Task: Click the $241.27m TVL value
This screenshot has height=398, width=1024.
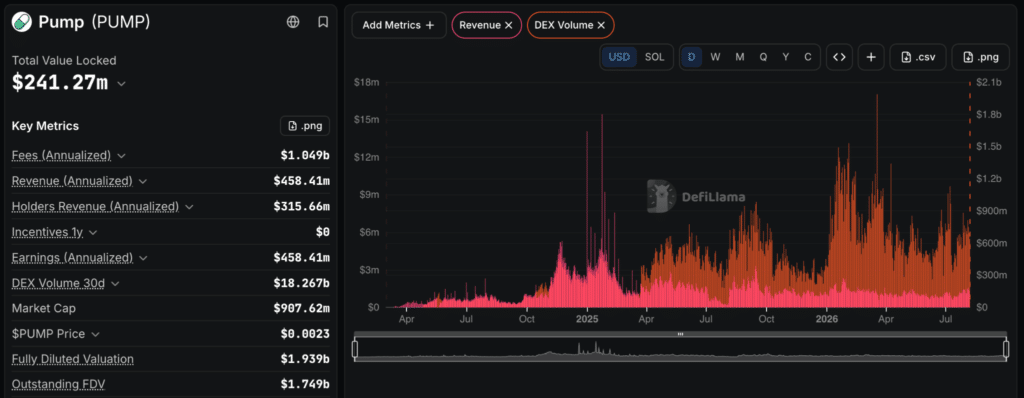Action: pos(59,83)
